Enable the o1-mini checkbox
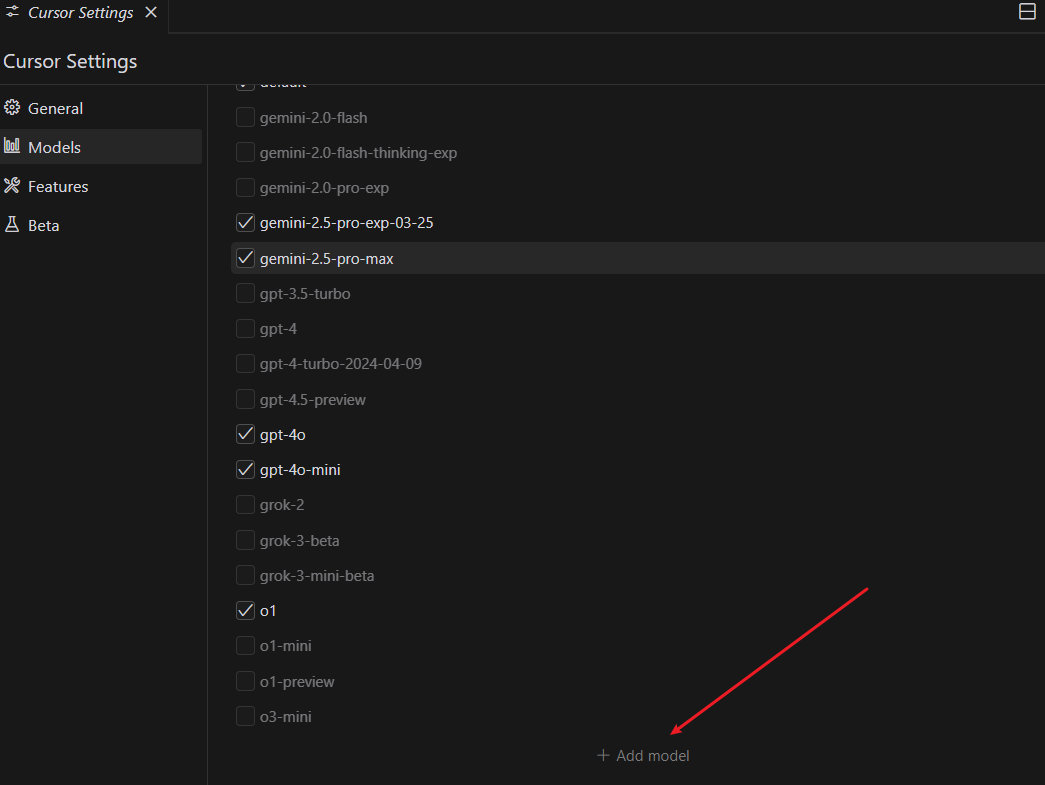Image resolution: width=1045 pixels, height=785 pixels. [245, 646]
